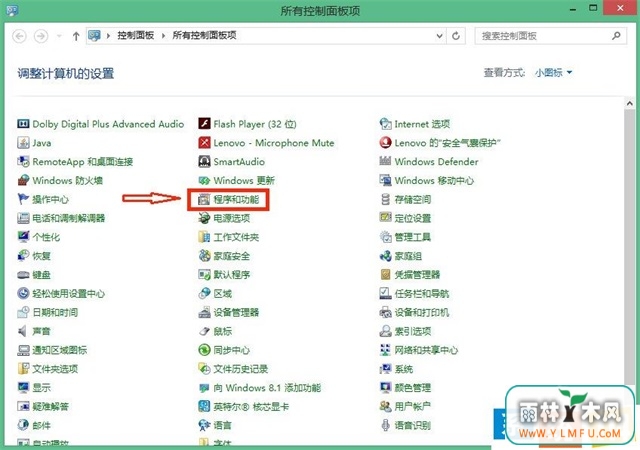Open the 轻松使用设置中心 link
Viewport: 640px width, 450px height.
[x=69, y=293]
